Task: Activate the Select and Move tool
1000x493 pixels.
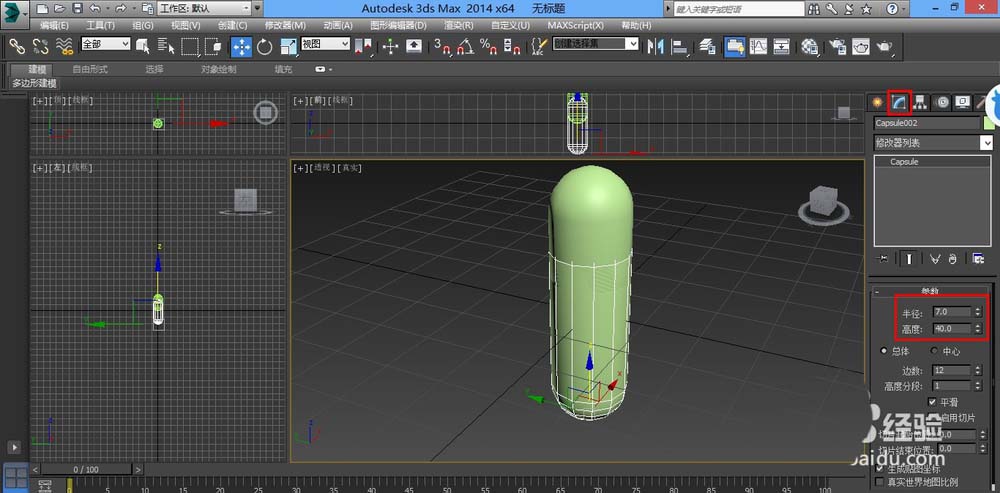Action: [241, 46]
